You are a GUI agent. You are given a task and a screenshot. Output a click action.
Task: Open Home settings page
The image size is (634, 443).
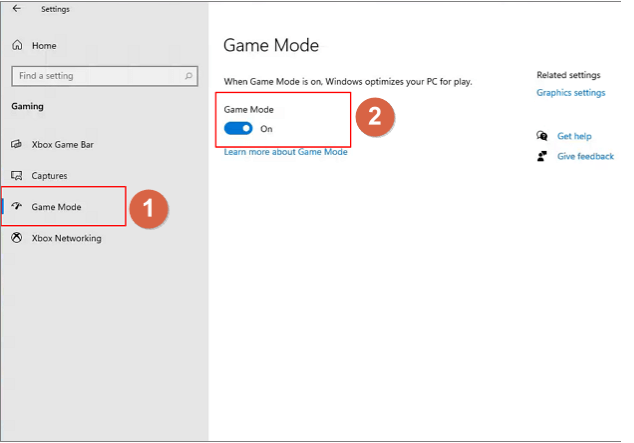point(44,46)
